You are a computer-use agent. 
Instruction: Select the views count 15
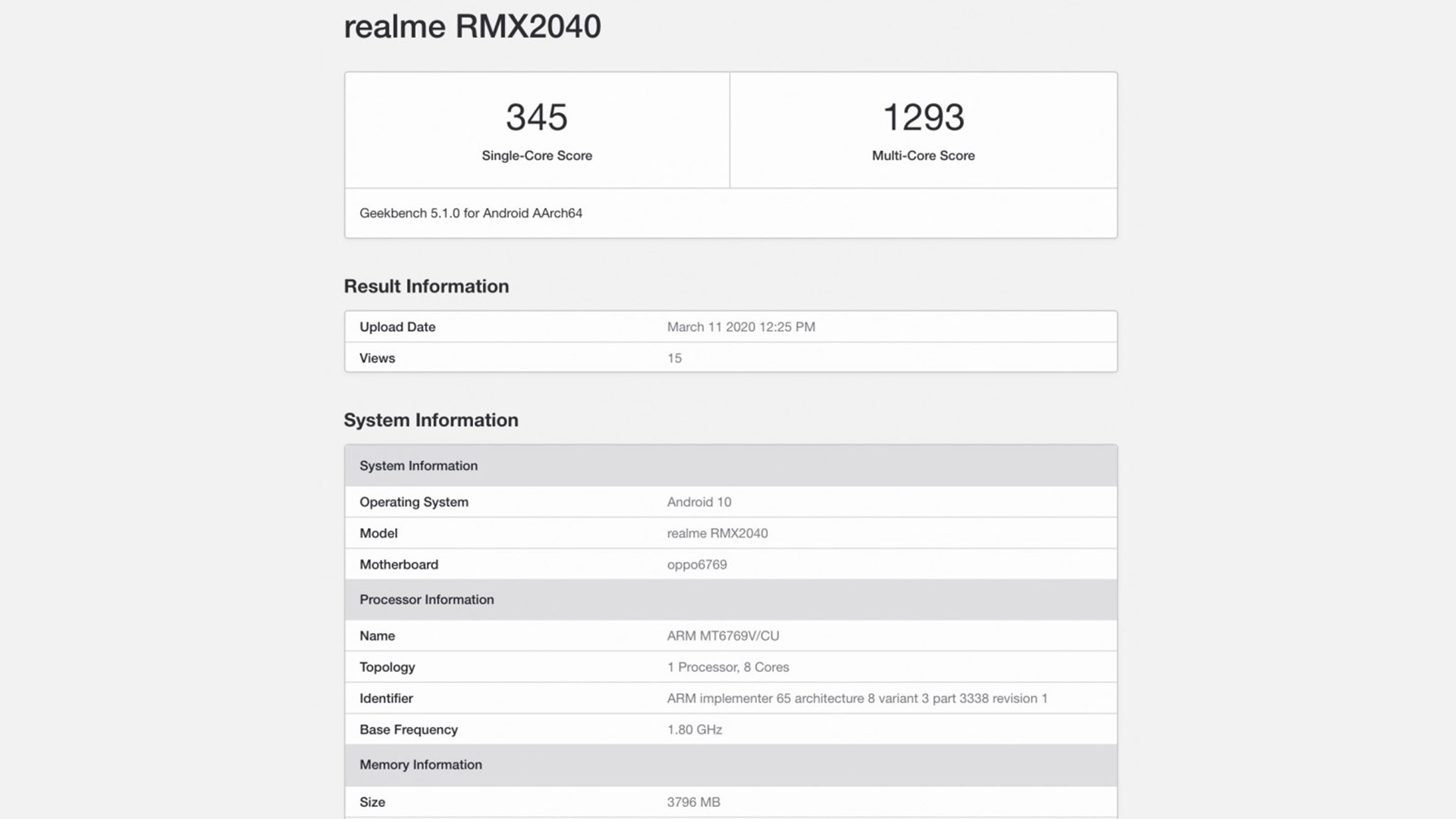674,358
